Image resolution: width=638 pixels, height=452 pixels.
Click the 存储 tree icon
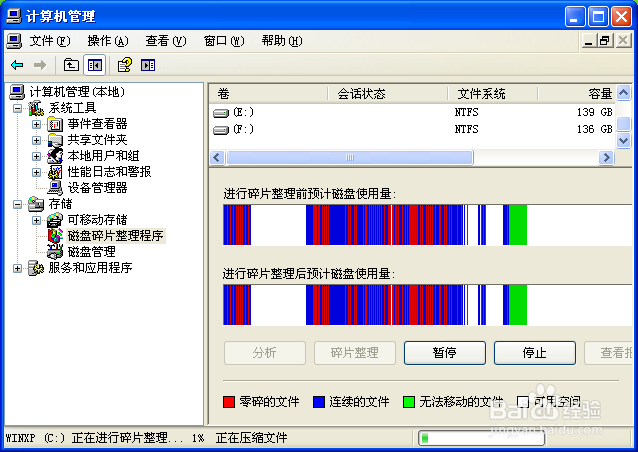pos(36,204)
